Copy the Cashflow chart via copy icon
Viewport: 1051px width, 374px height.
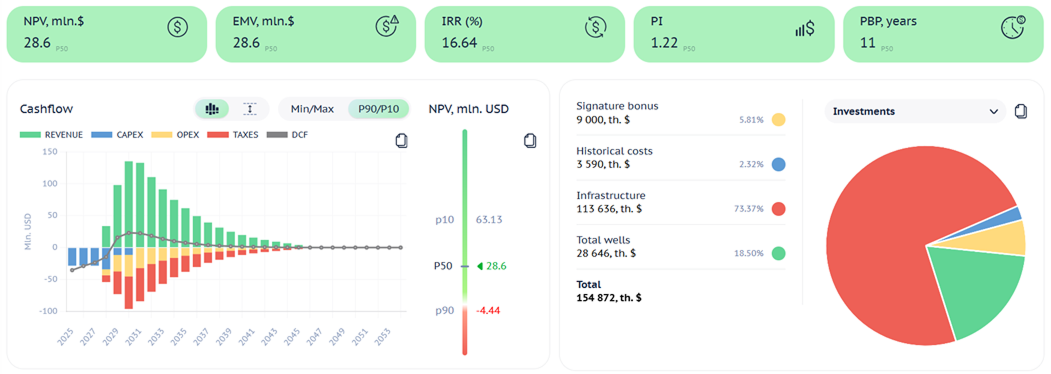(x=401, y=141)
